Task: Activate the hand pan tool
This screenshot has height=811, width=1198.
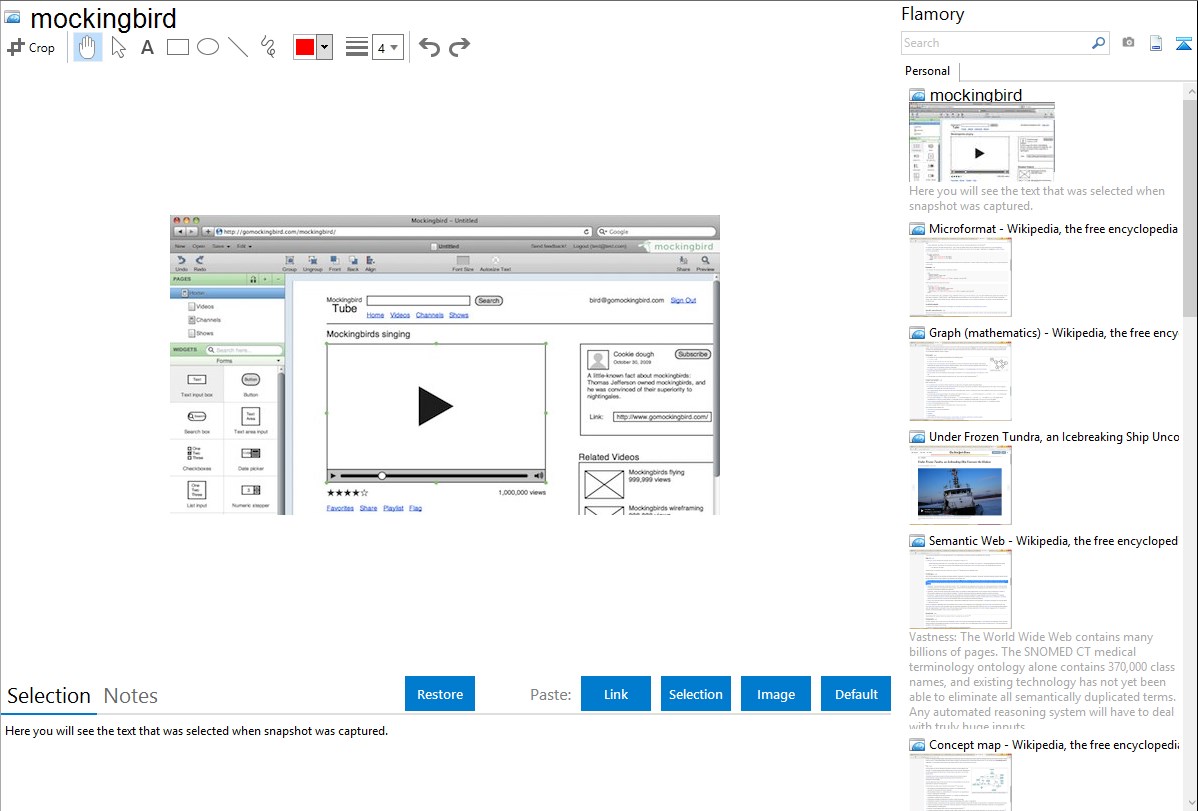Action: [88, 47]
